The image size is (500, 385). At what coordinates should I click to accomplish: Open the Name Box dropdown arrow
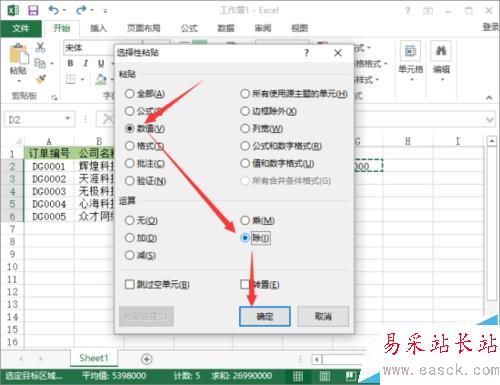coord(68,119)
